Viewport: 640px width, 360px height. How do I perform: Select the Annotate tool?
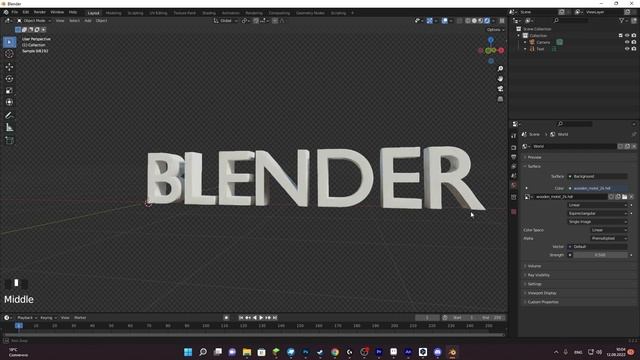pyautogui.click(x=9, y=116)
